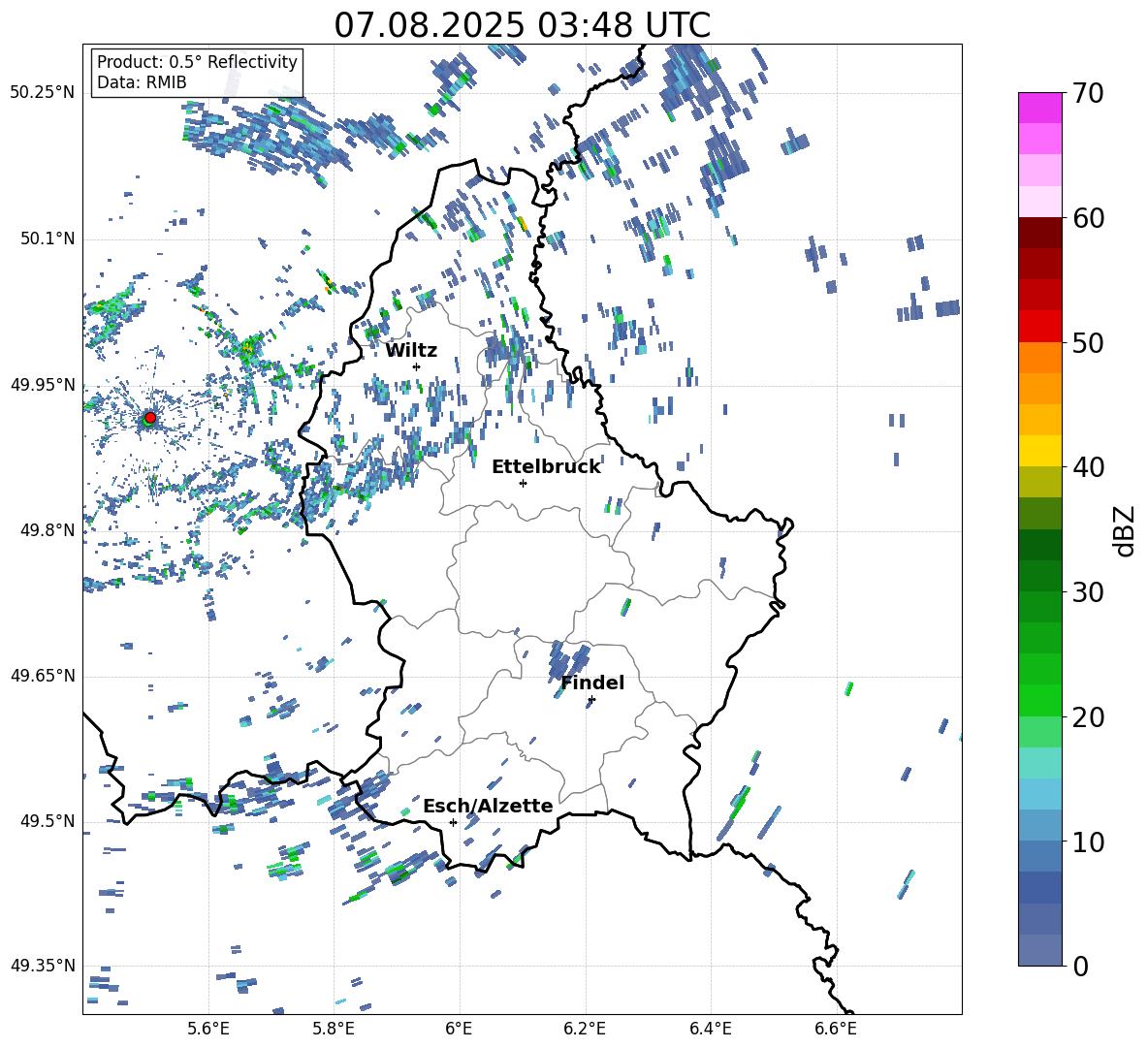Click the 6.6°E longitude label
1148x1048 pixels.
(836, 1029)
